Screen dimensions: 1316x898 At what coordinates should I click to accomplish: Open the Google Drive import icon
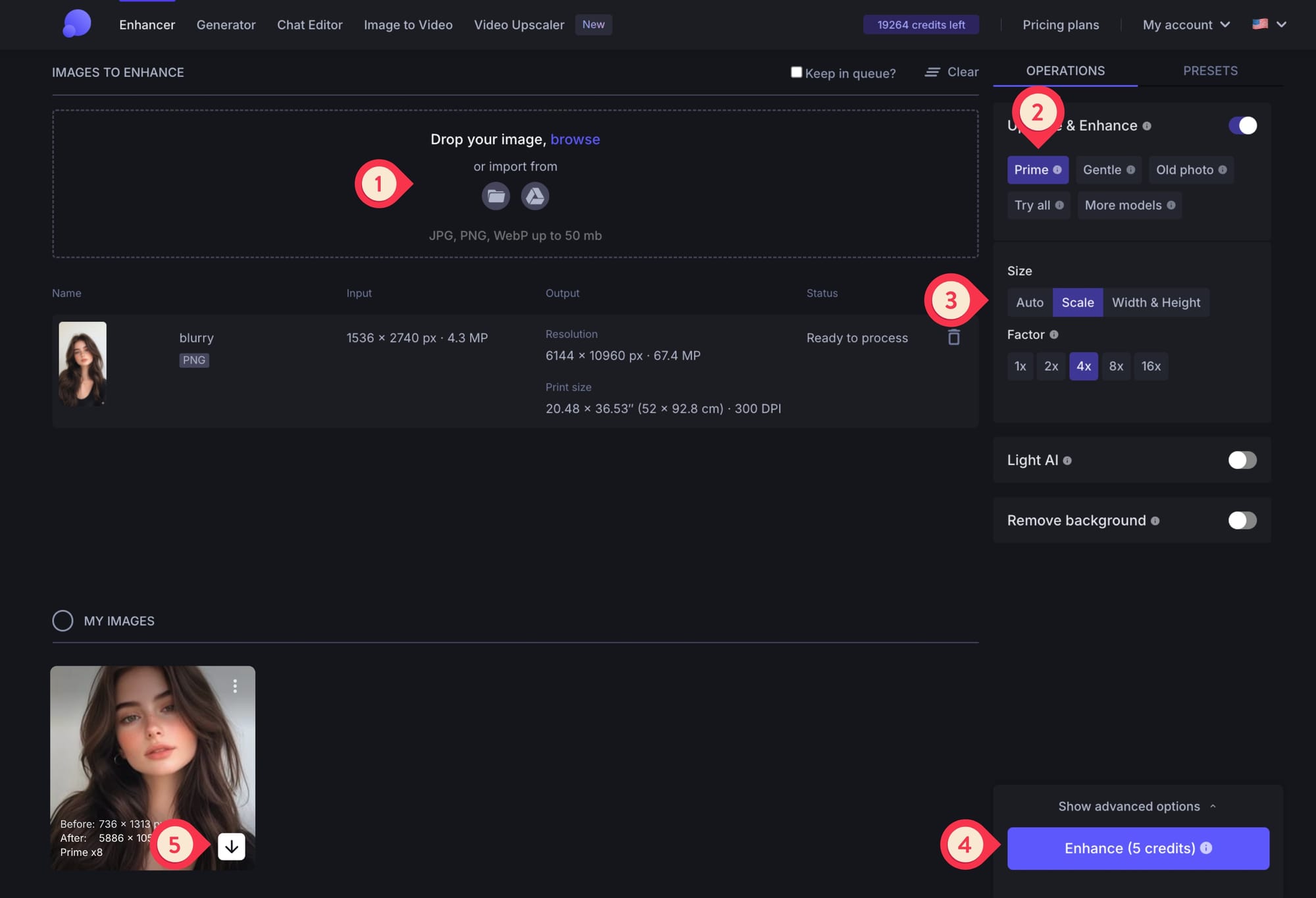tap(535, 196)
